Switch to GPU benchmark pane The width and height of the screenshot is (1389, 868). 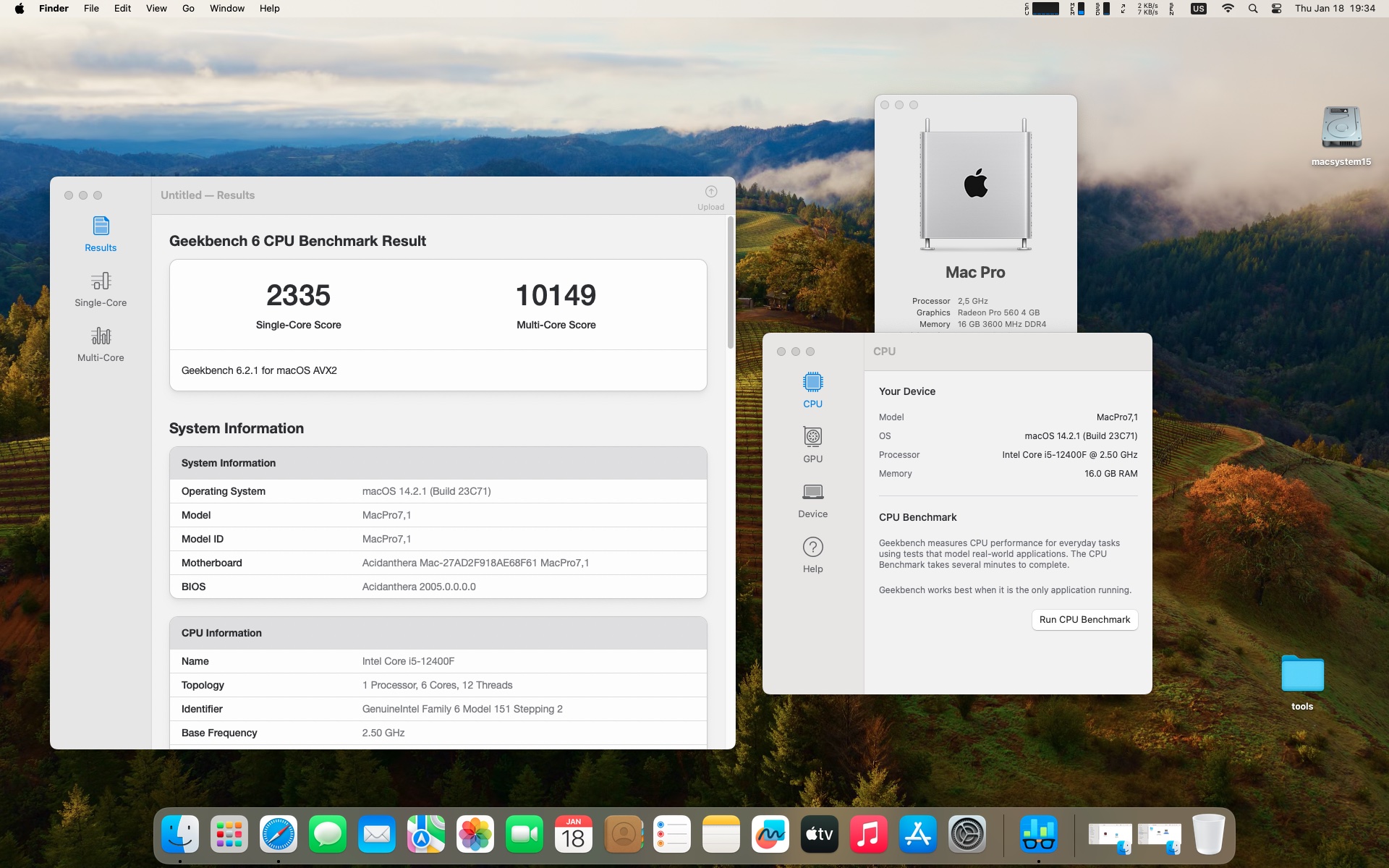[x=812, y=444]
